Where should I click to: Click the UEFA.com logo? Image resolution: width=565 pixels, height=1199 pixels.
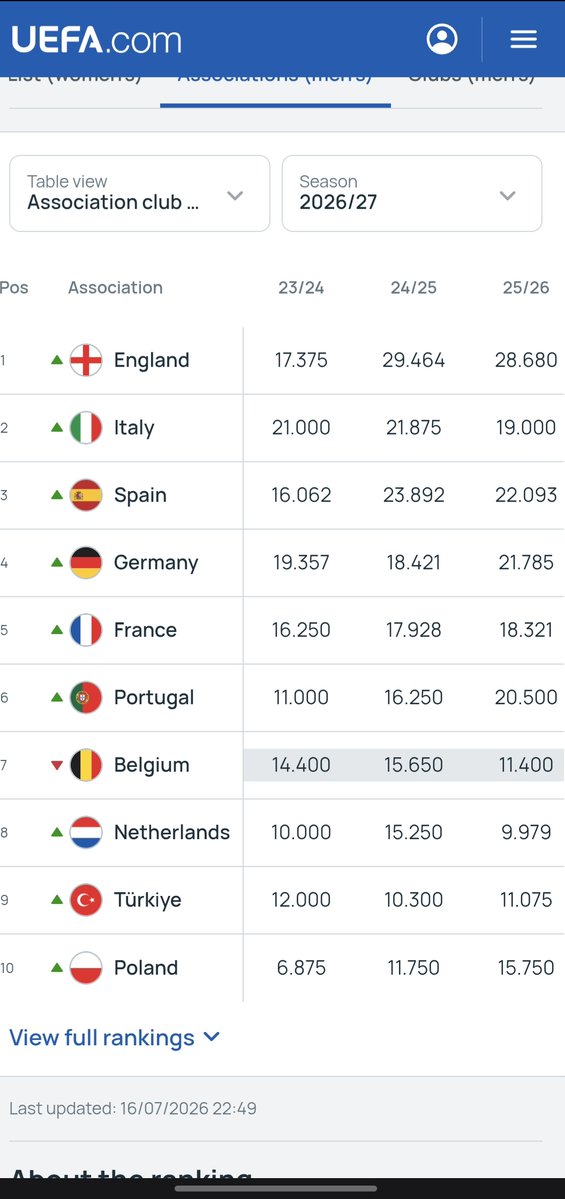96,40
